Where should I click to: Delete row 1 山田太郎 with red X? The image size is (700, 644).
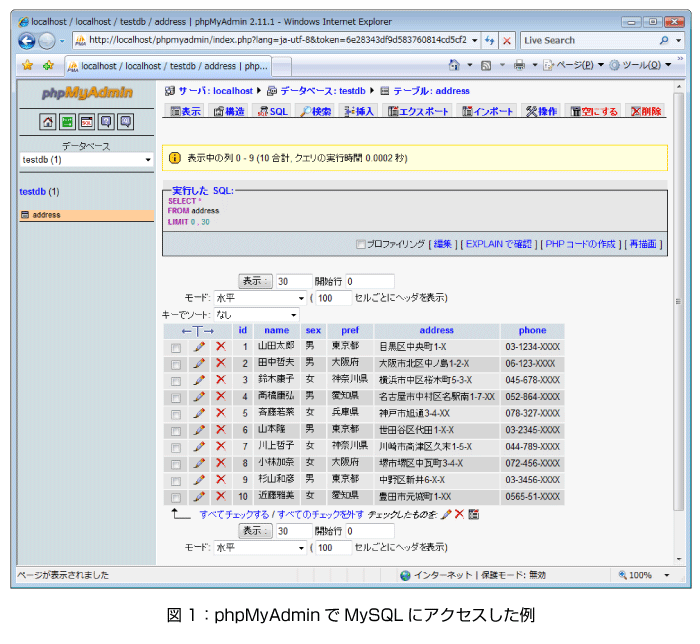[x=221, y=346]
